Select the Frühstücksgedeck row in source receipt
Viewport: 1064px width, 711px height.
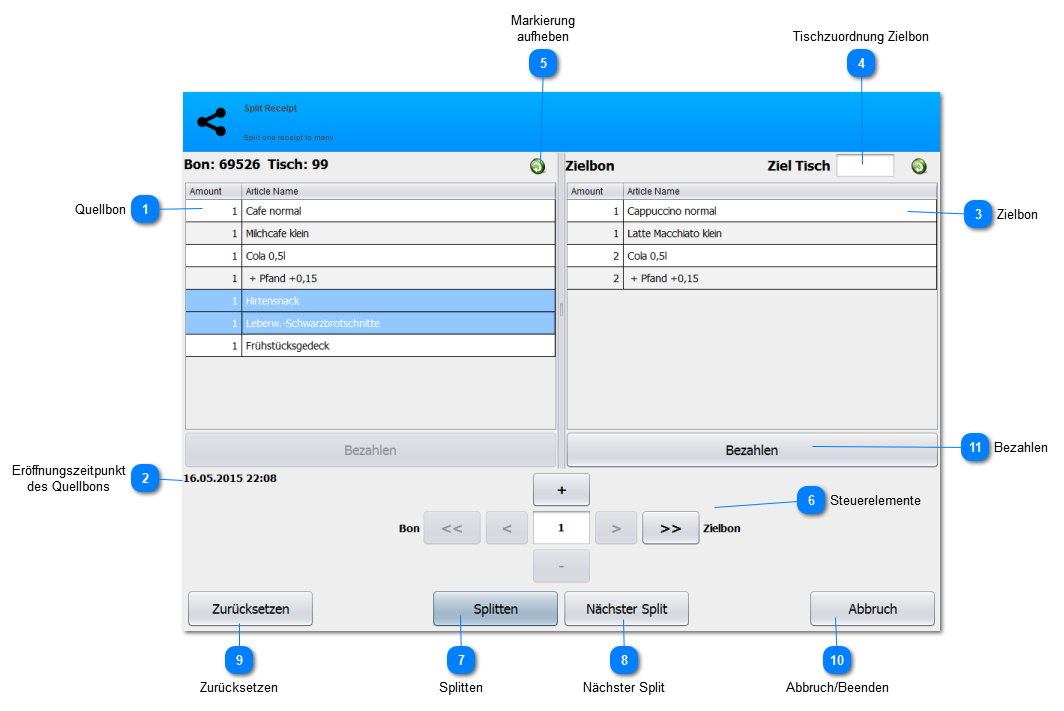370,346
